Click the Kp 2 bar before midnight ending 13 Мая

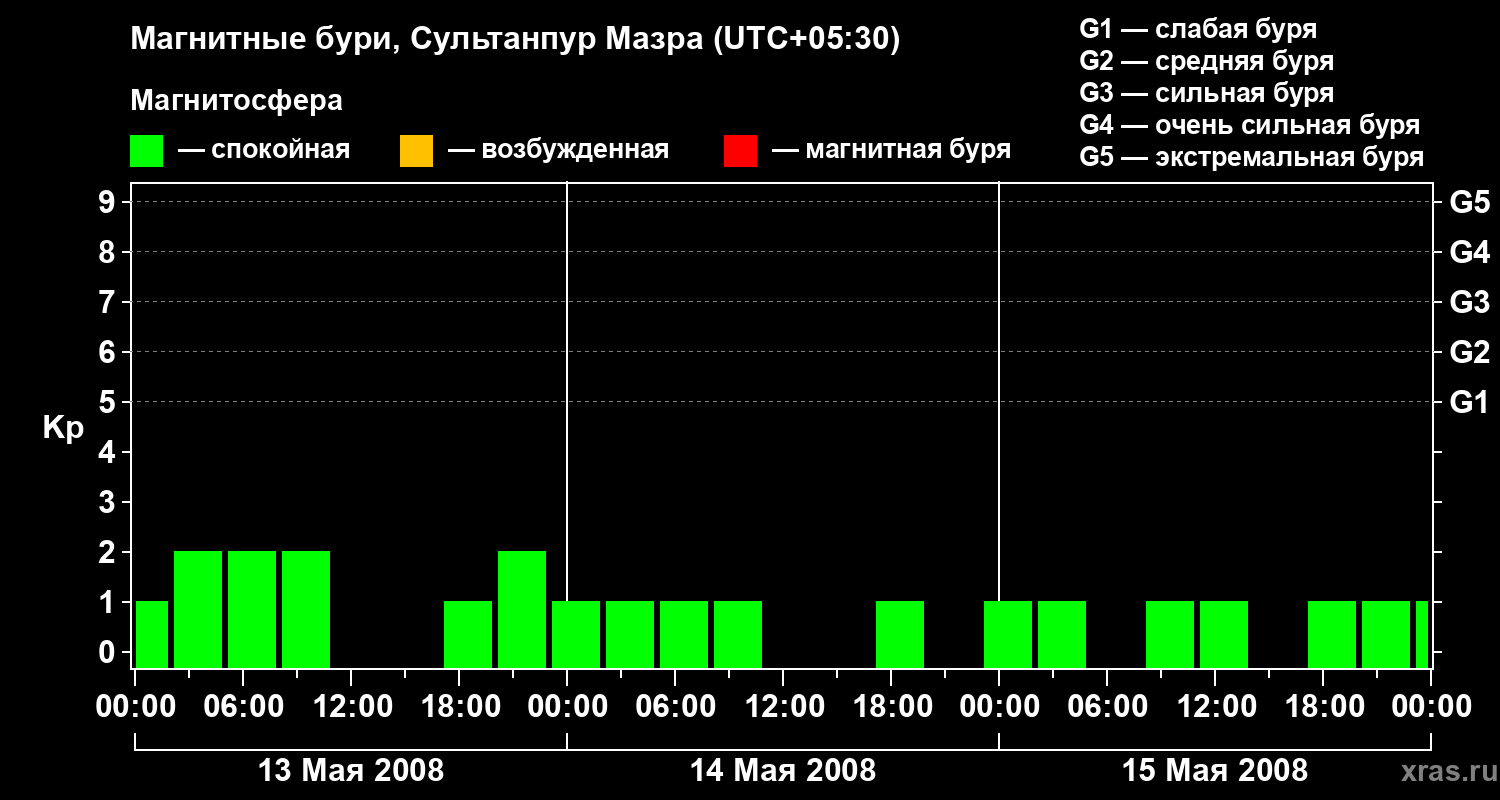click(522, 609)
